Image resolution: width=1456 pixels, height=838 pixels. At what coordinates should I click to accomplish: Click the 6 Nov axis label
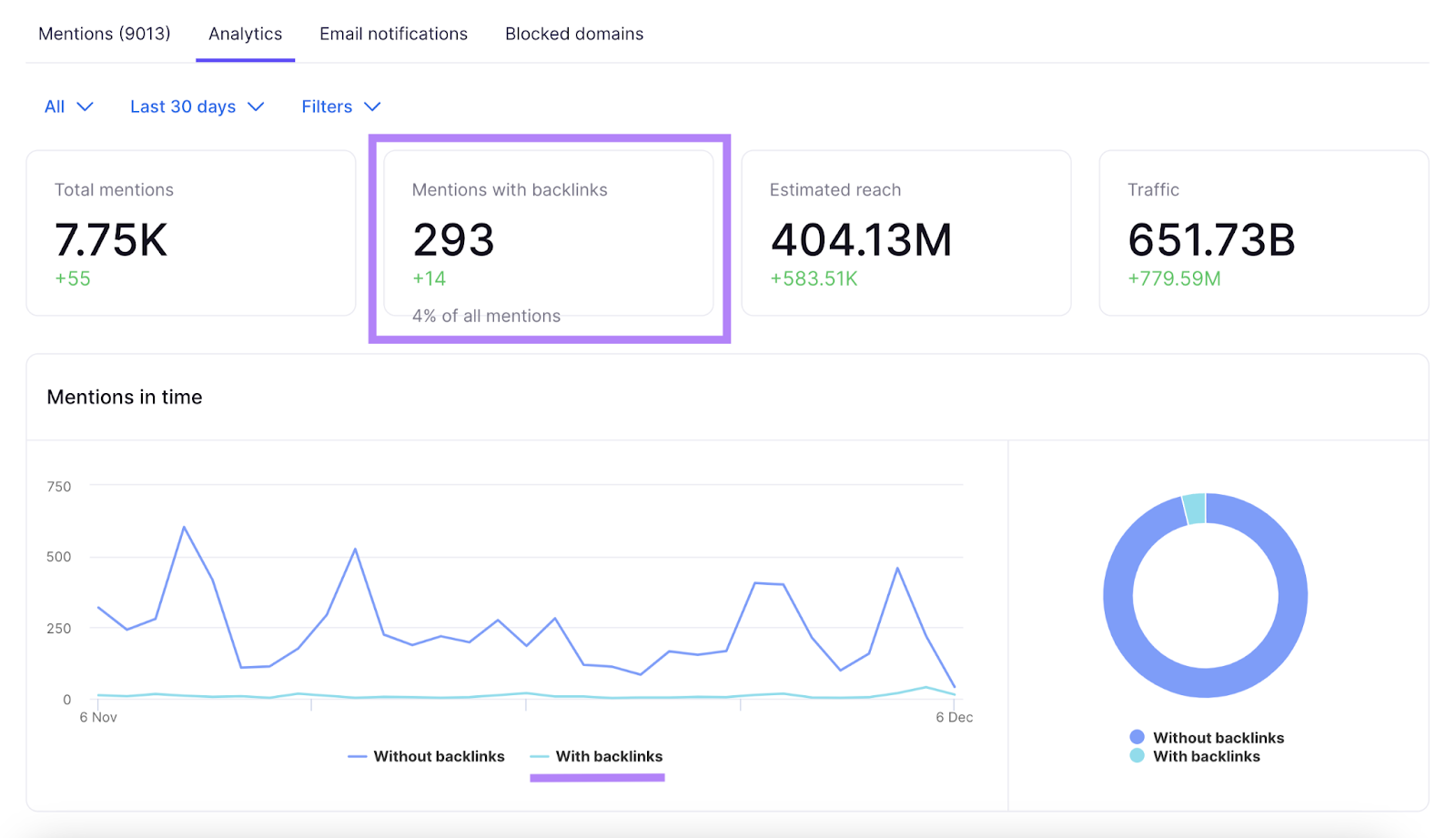[x=98, y=717]
